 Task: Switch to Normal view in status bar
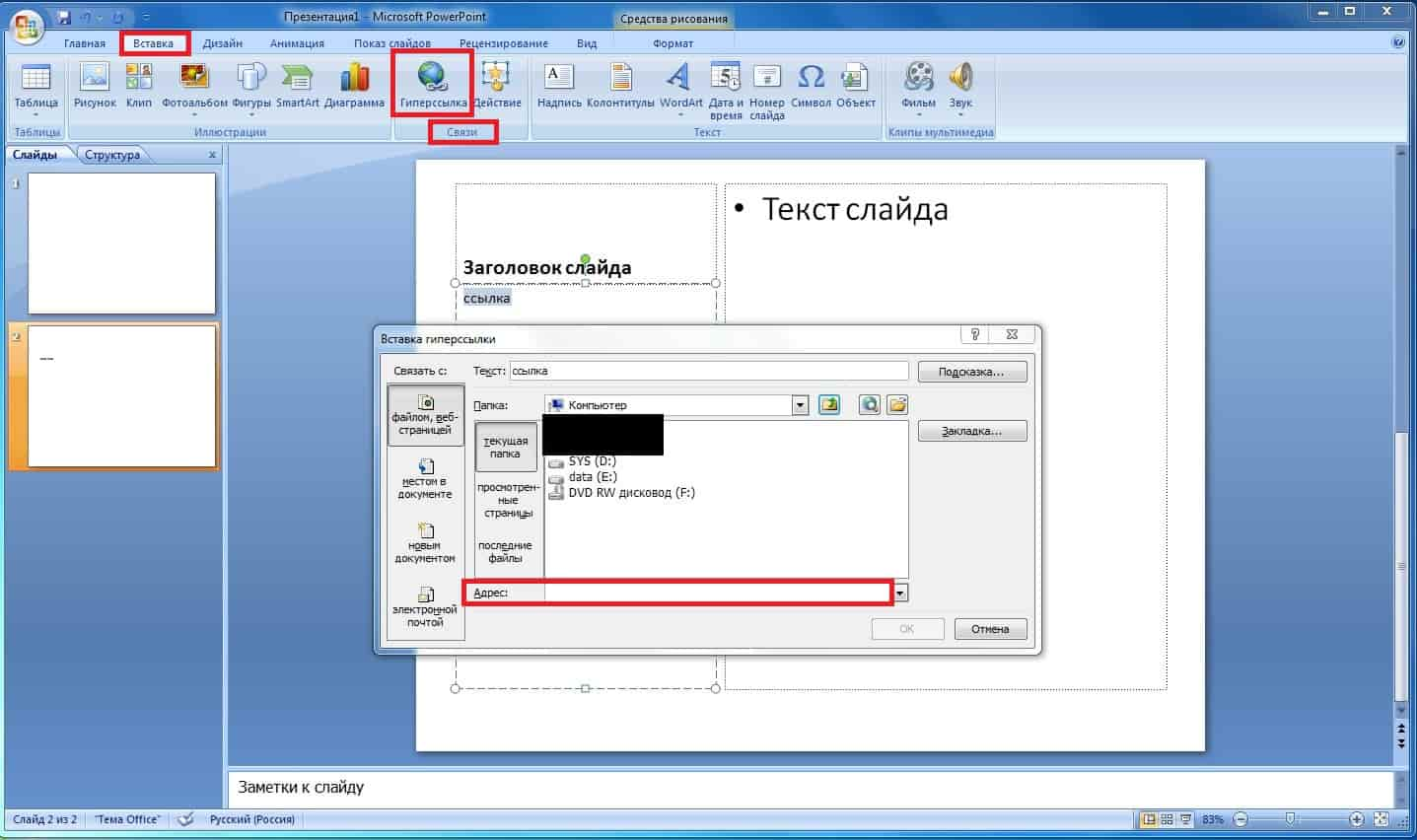click(x=1149, y=819)
